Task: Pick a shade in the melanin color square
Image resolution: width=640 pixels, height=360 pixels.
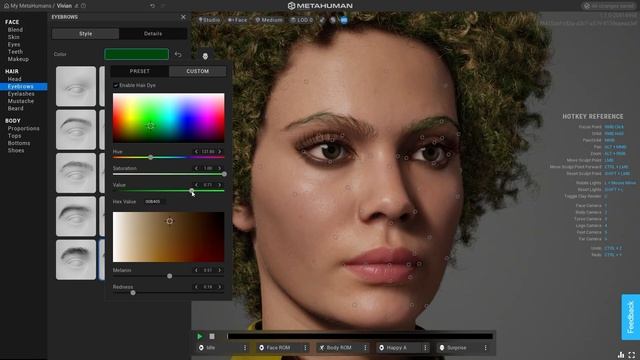Action: click(x=169, y=237)
